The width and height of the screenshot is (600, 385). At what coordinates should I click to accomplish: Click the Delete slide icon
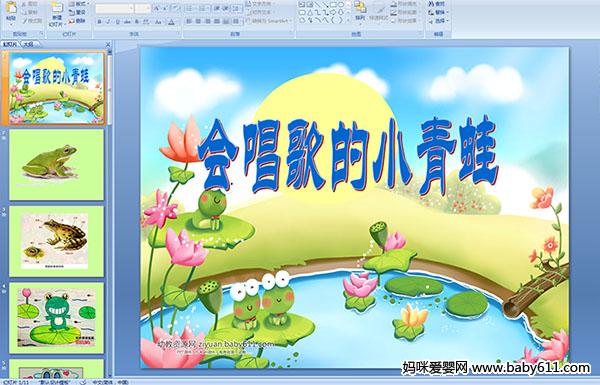(x=77, y=21)
